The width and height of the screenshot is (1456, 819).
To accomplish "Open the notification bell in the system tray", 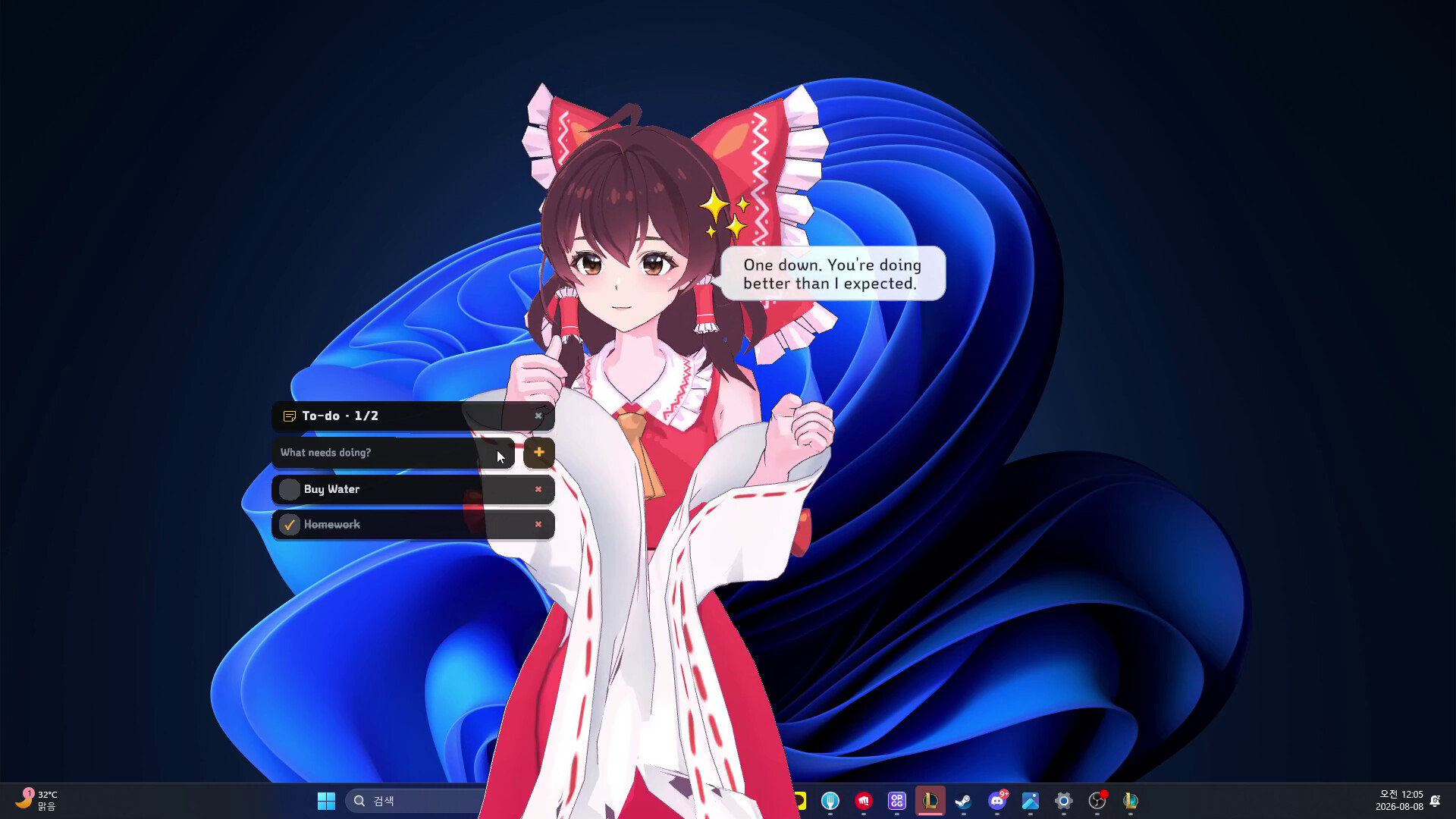I will coord(1436,801).
